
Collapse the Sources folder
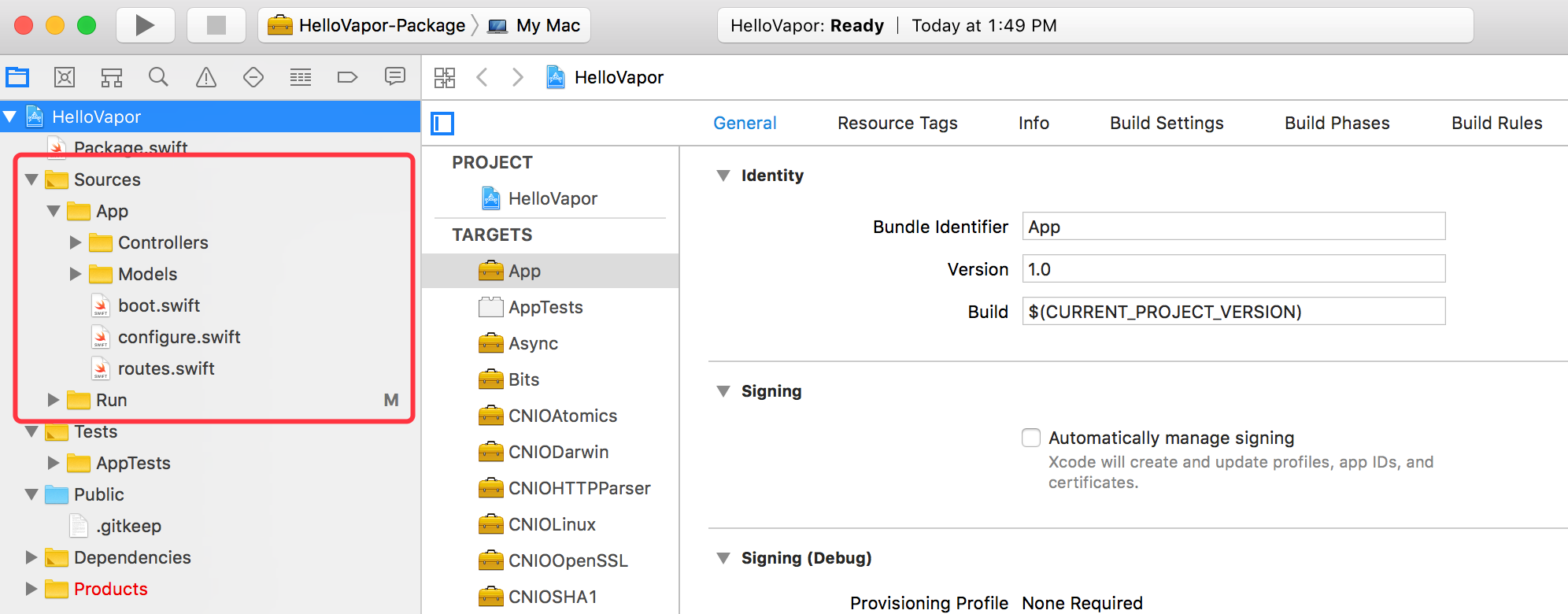(32, 179)
